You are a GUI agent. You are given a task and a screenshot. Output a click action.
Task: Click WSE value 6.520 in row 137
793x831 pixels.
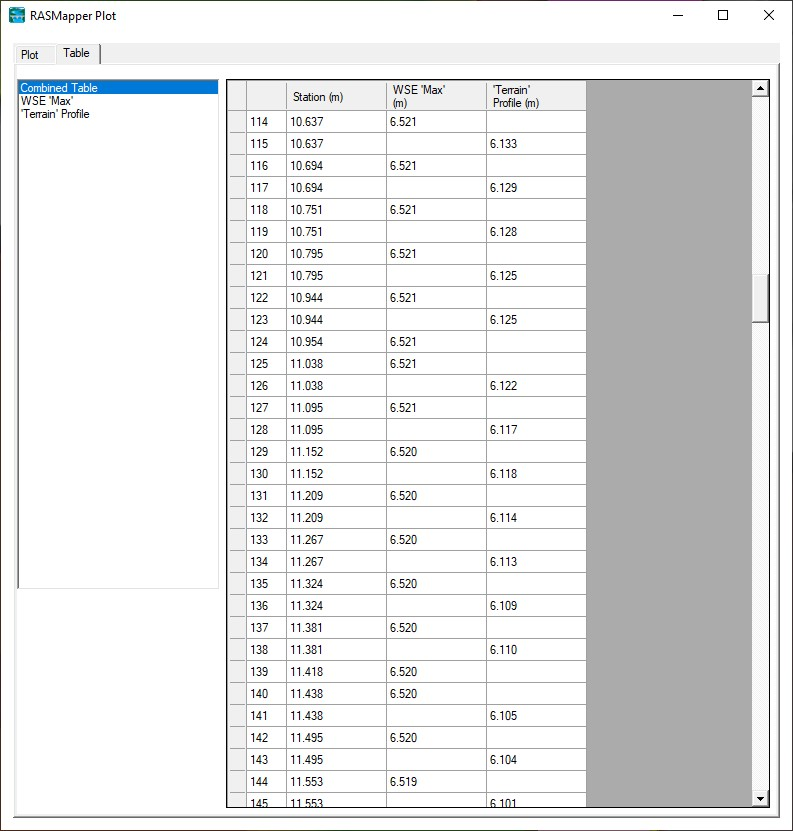pos(436,627)
